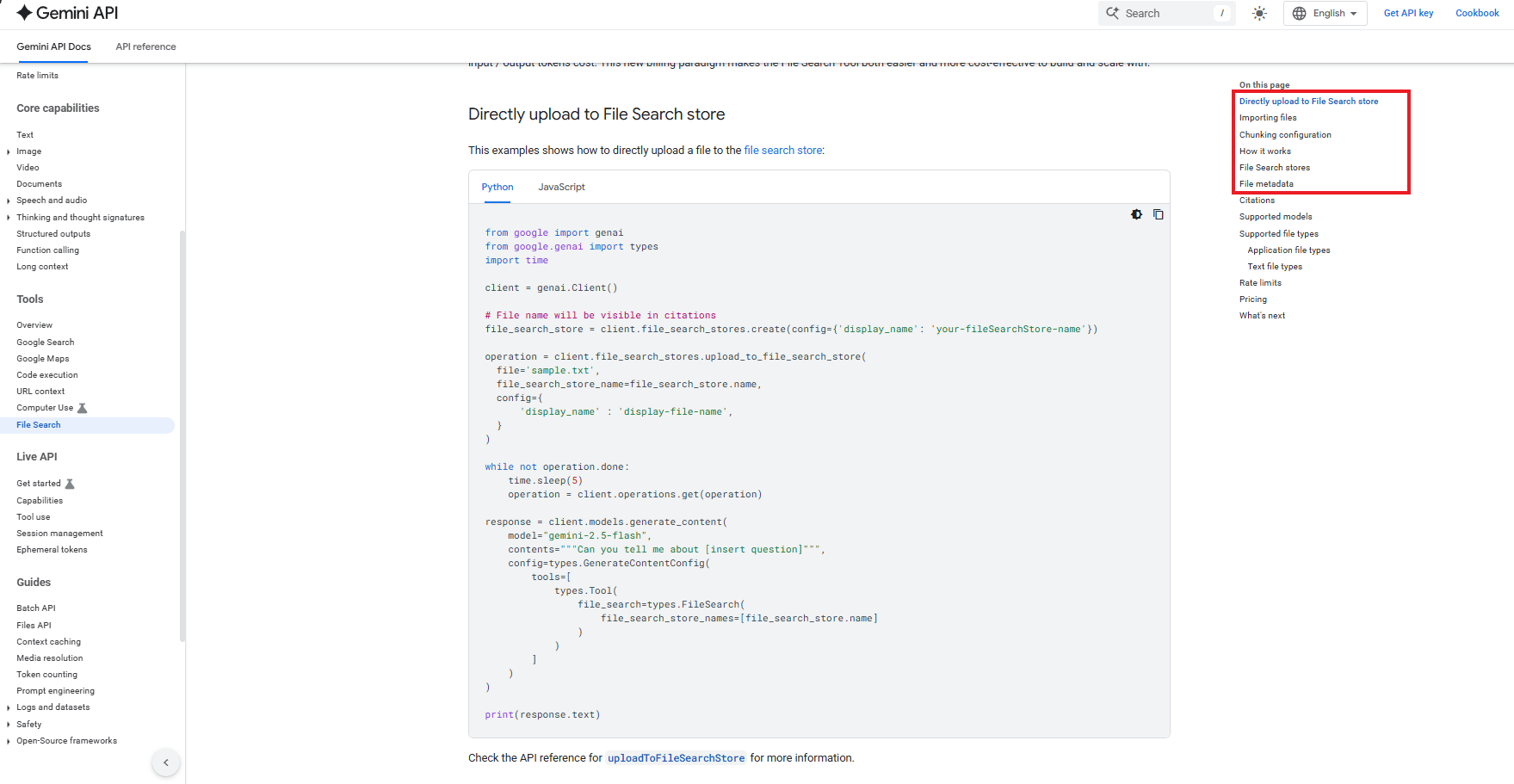Click the flask icon beside Get started
Viewport: 1514px width, 784px height.
click(x=71, y=483)
